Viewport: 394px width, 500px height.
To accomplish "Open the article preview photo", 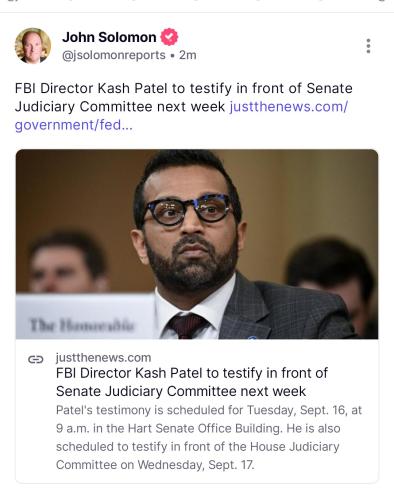I will pos(197,244).
